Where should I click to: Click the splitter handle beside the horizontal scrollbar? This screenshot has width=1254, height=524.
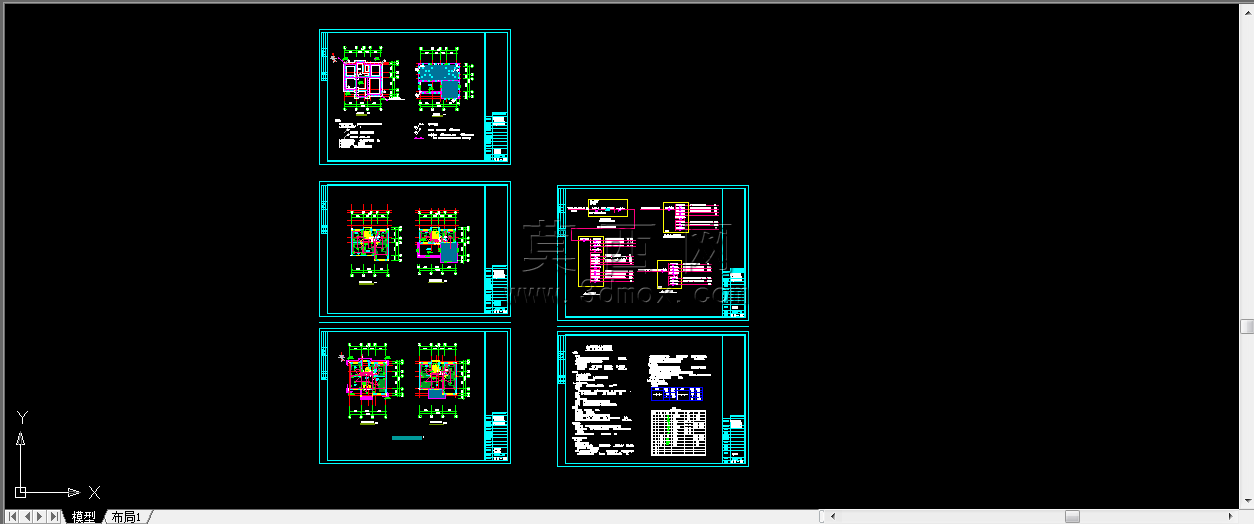(821, 517)
